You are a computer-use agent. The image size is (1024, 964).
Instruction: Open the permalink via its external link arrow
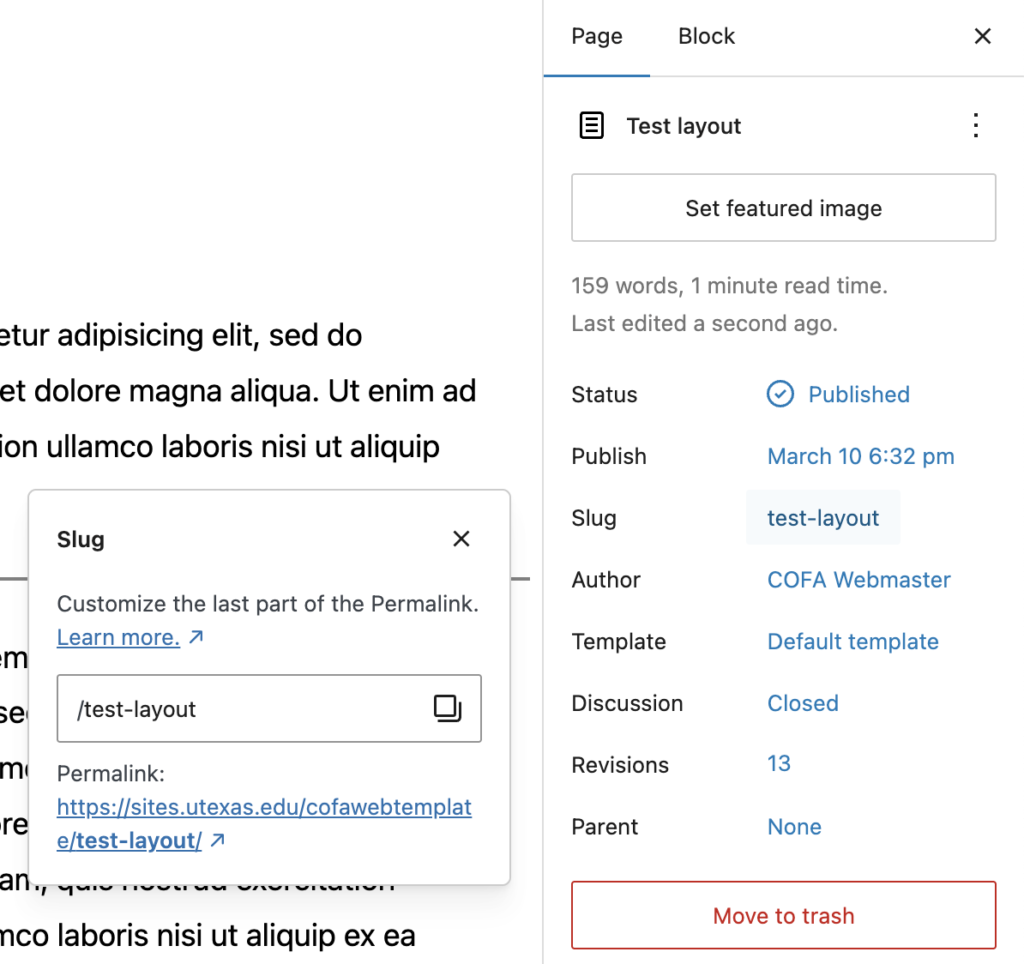point(216,840)
